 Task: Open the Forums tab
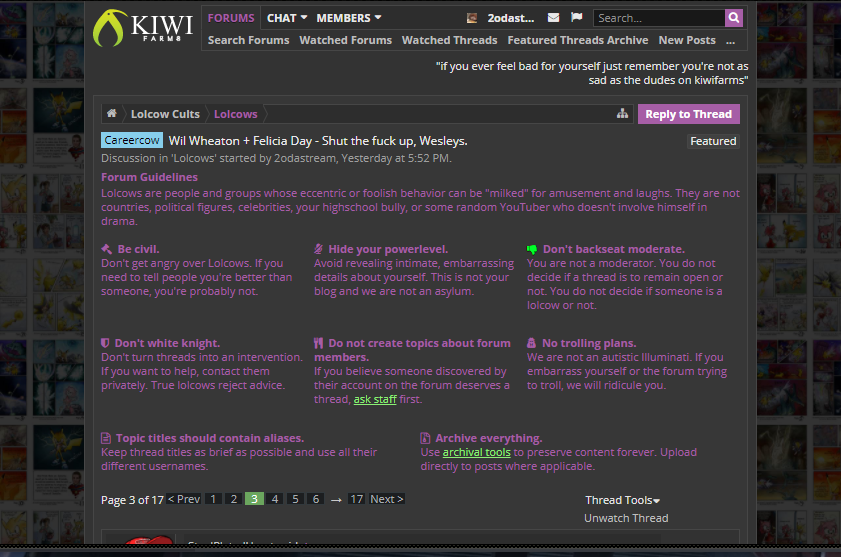pyautogui.click(x=231, y=18)
